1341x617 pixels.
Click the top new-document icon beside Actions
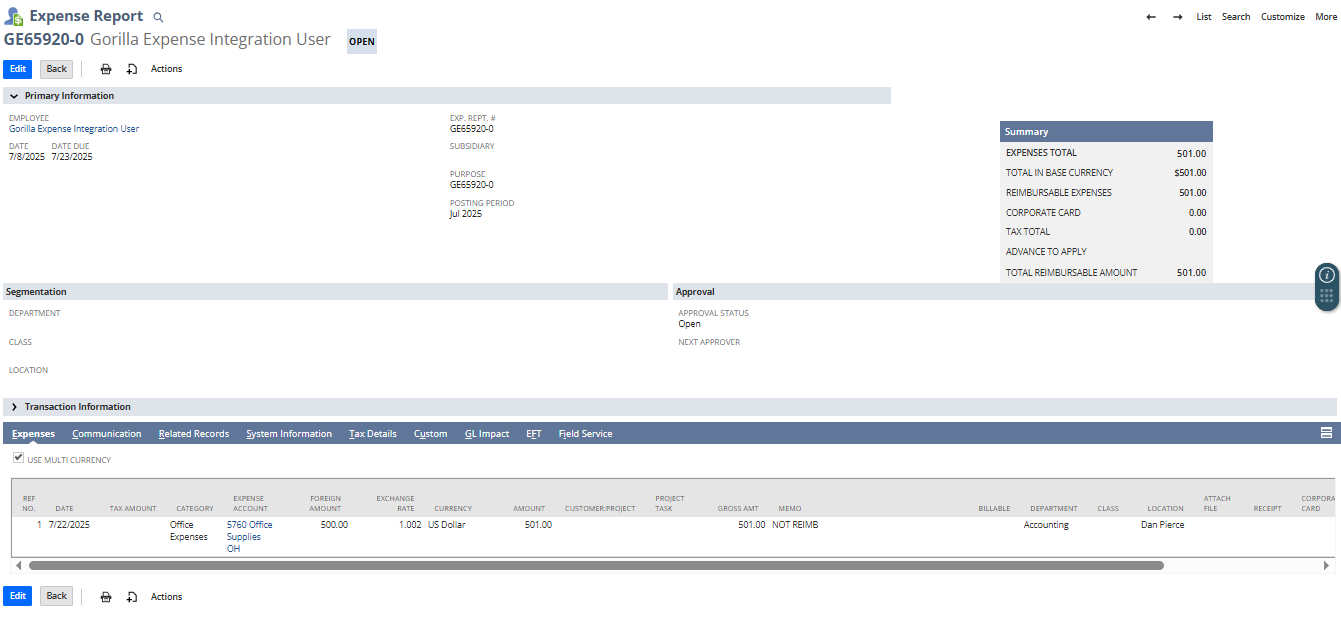point(131,69)
